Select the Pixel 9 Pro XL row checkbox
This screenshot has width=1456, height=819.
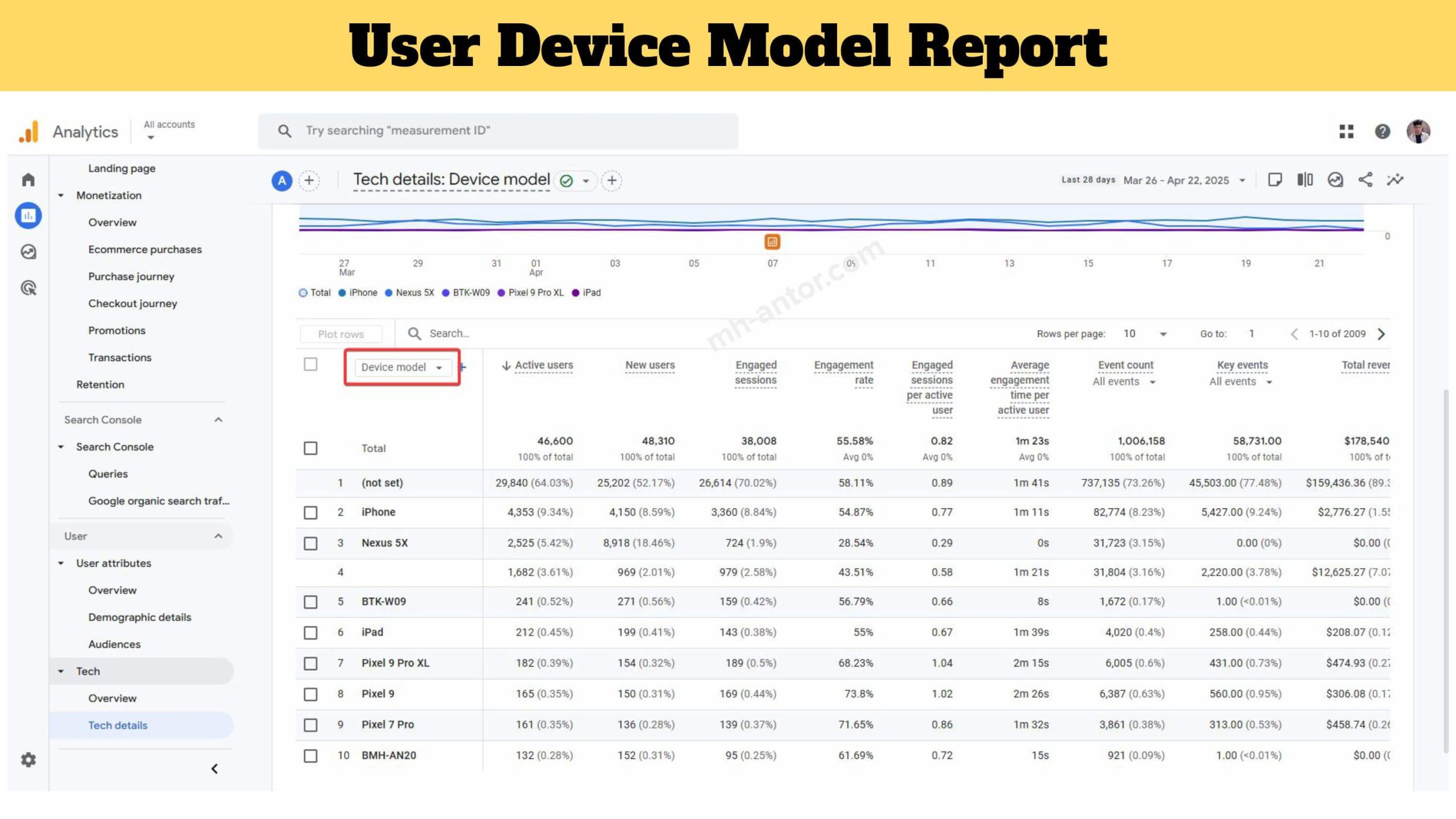point(311,664)
